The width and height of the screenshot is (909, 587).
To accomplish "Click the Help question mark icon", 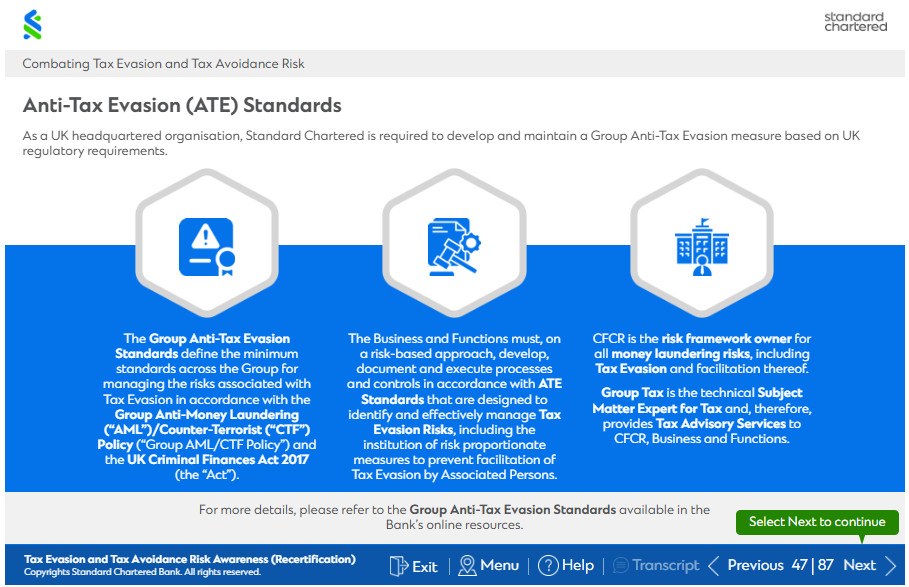I will pyautogui.click(x=548, y=566).
